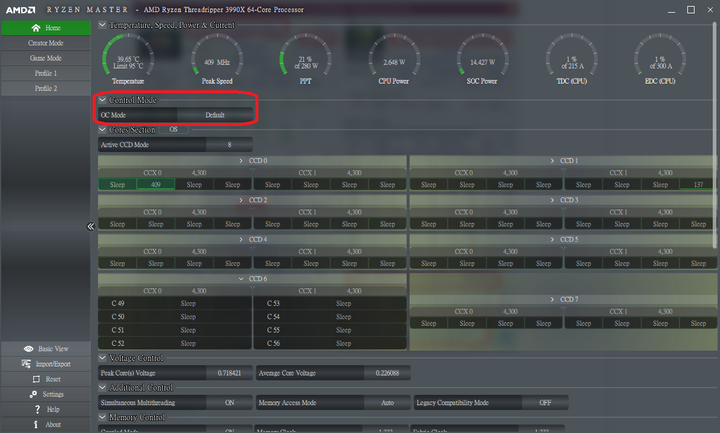Toggle Legacy Compatibility Mode OFF value
The image size is (720, 433).
[x=545, y=403]
